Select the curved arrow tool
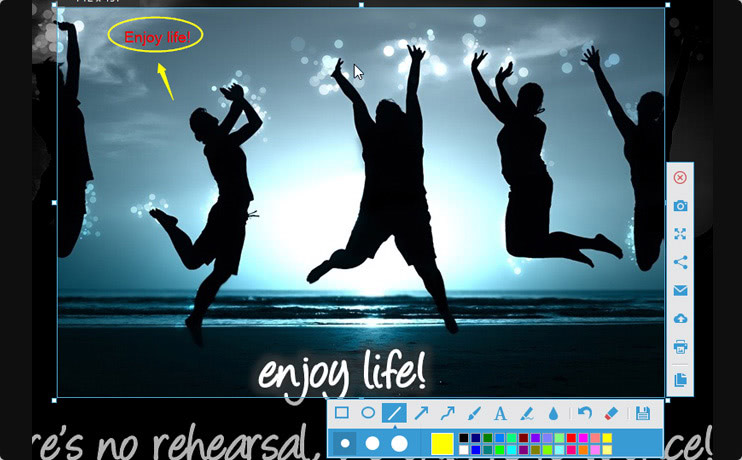Viewport: 742px width, 460px height. click(447, 413)
